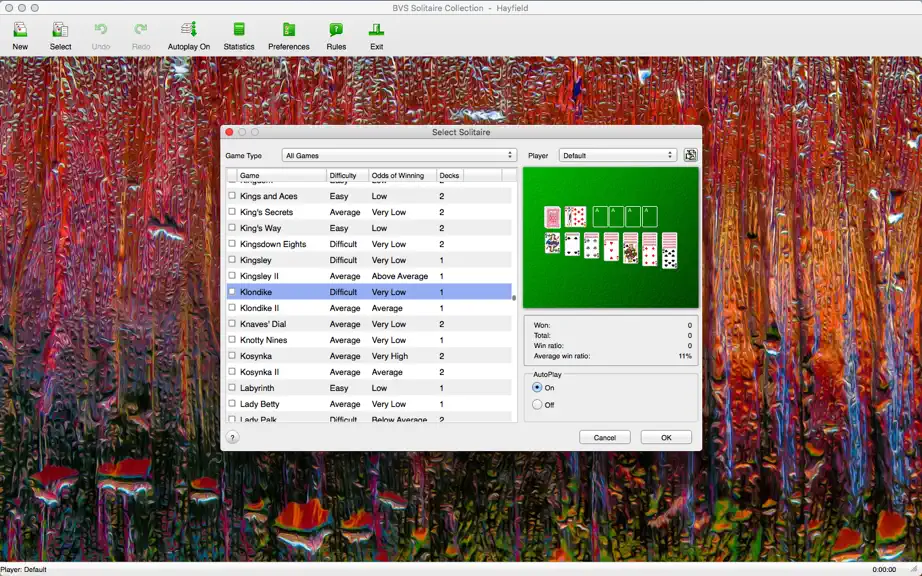Sort by Difficulty column header

pos(348,175)
